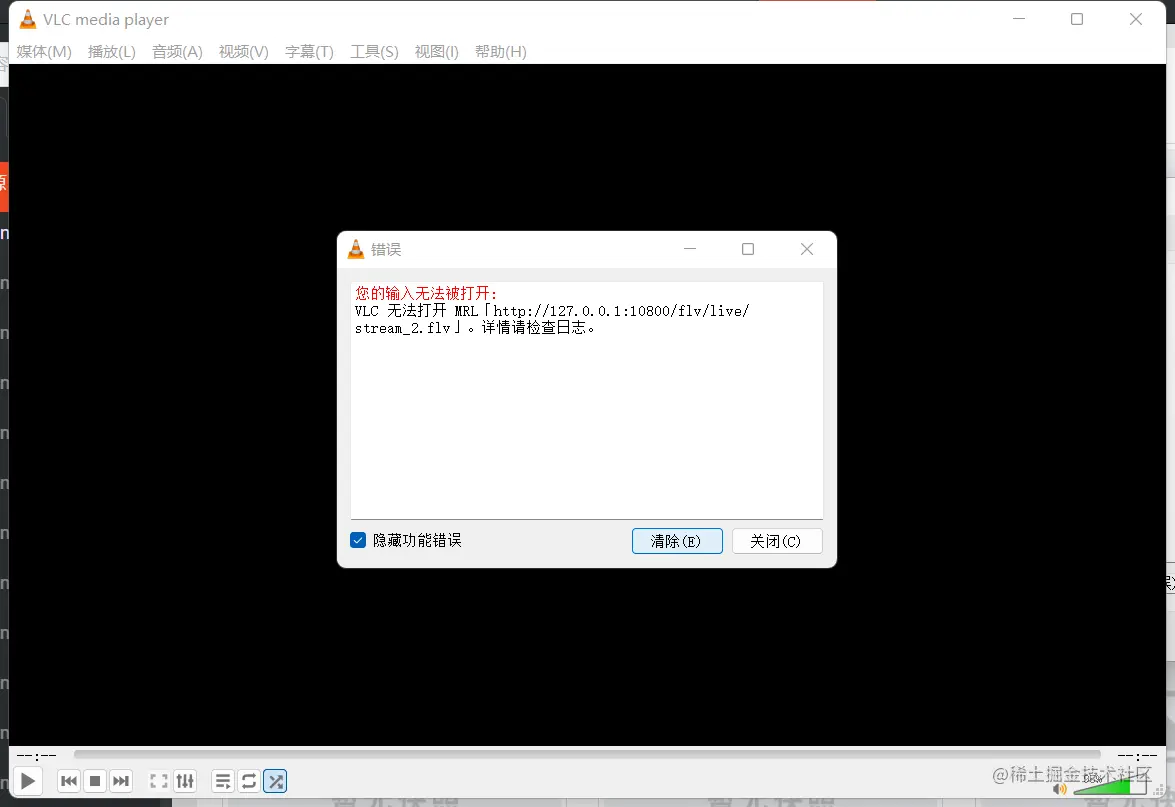Maximize the VLC media player window
The height and width of the screenshot is (807, 1175).
[1077, 19]
